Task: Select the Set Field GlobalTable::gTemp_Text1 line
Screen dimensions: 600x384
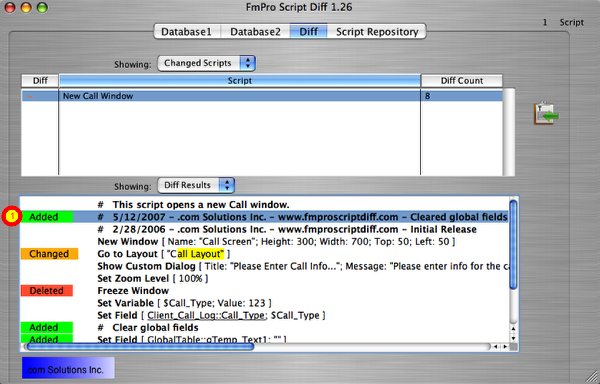Action: (192, 339)
